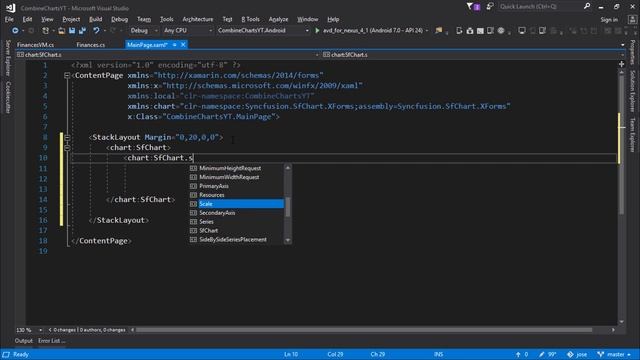Image resolution: width=640 pixels, height=360 pixels.
Task: Click the pencil pending changes indicator
Action: (x=547, y=354)
